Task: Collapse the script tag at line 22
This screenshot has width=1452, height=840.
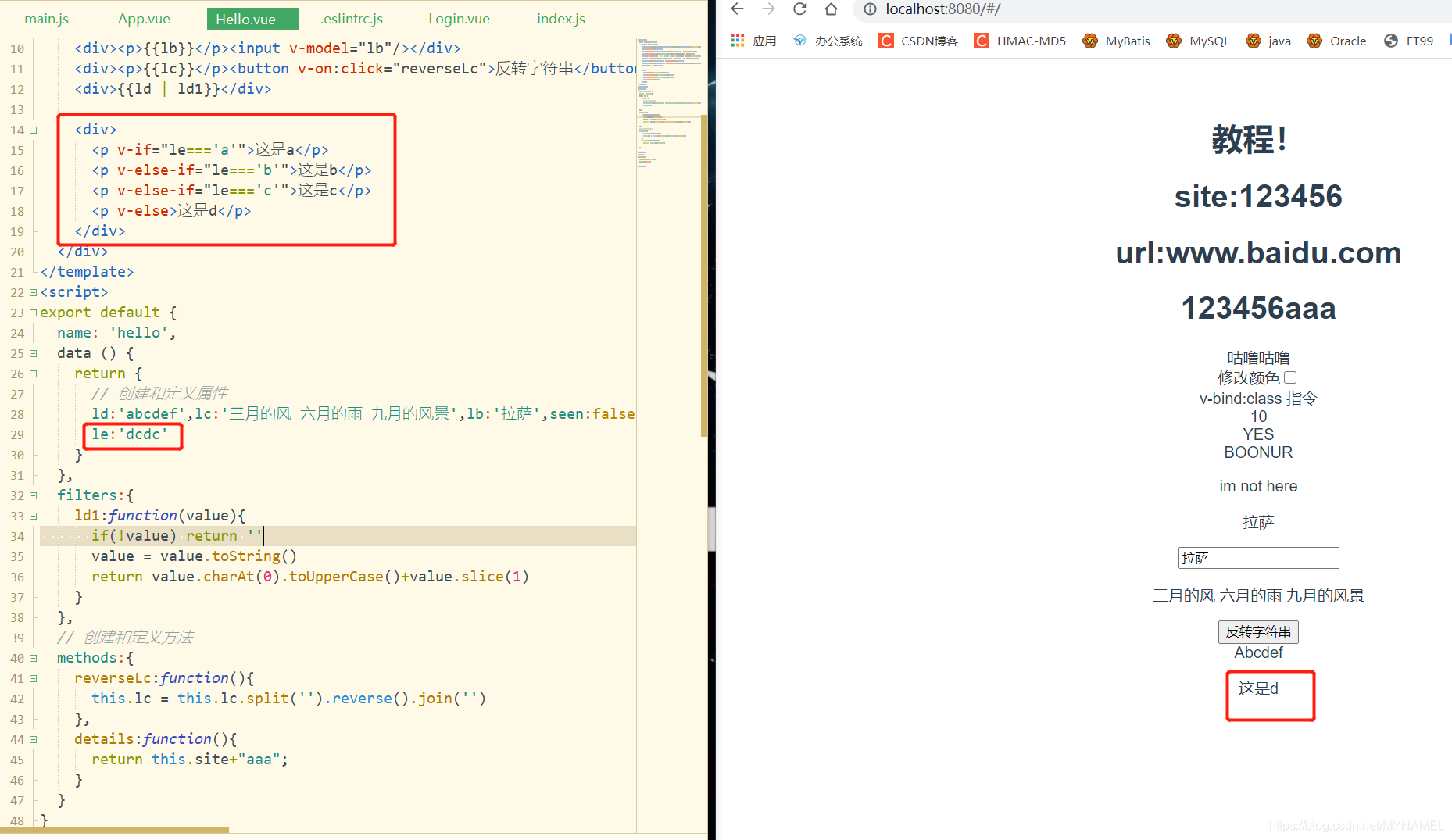Action: 34,293
